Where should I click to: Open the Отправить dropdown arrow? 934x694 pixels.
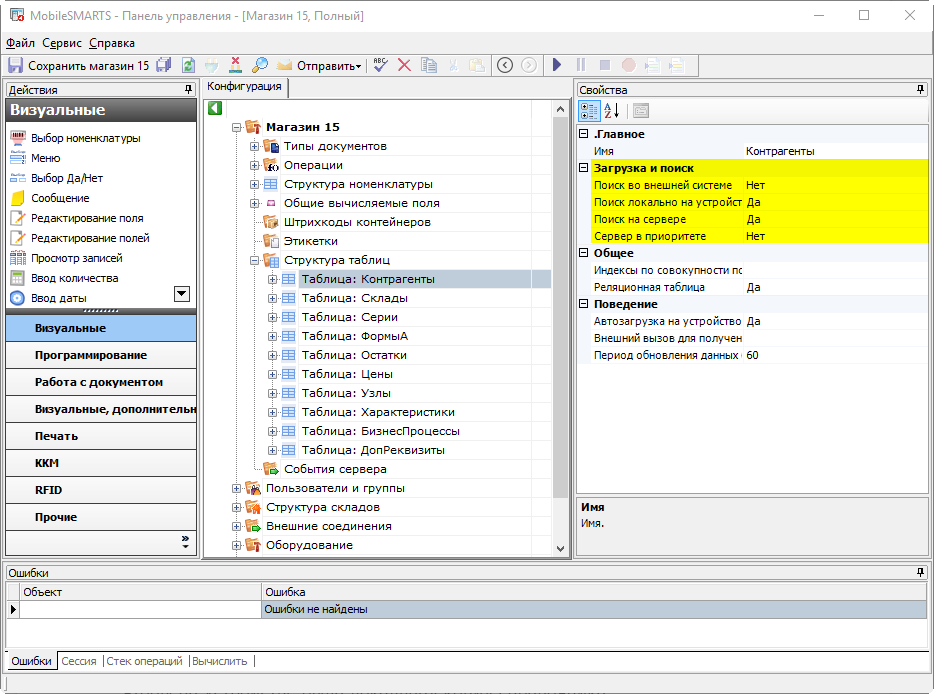coord(359,66)
